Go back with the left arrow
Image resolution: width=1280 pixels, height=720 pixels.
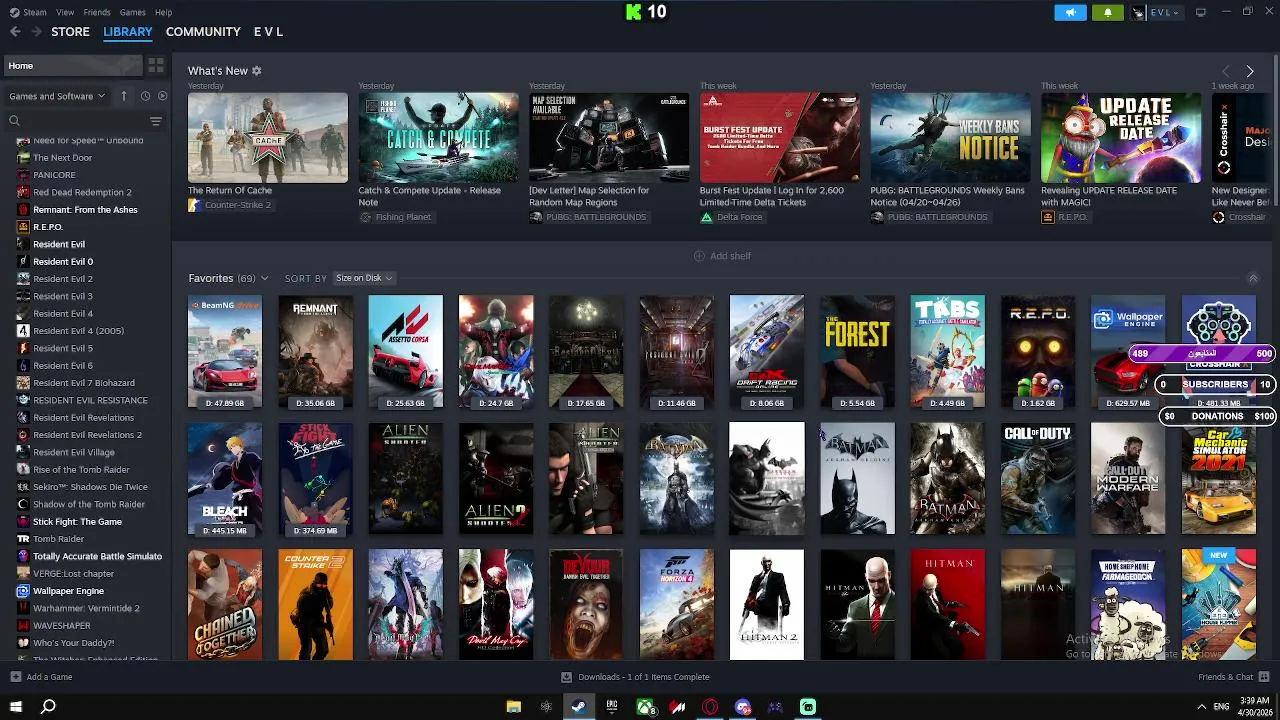tap(15, 32)
